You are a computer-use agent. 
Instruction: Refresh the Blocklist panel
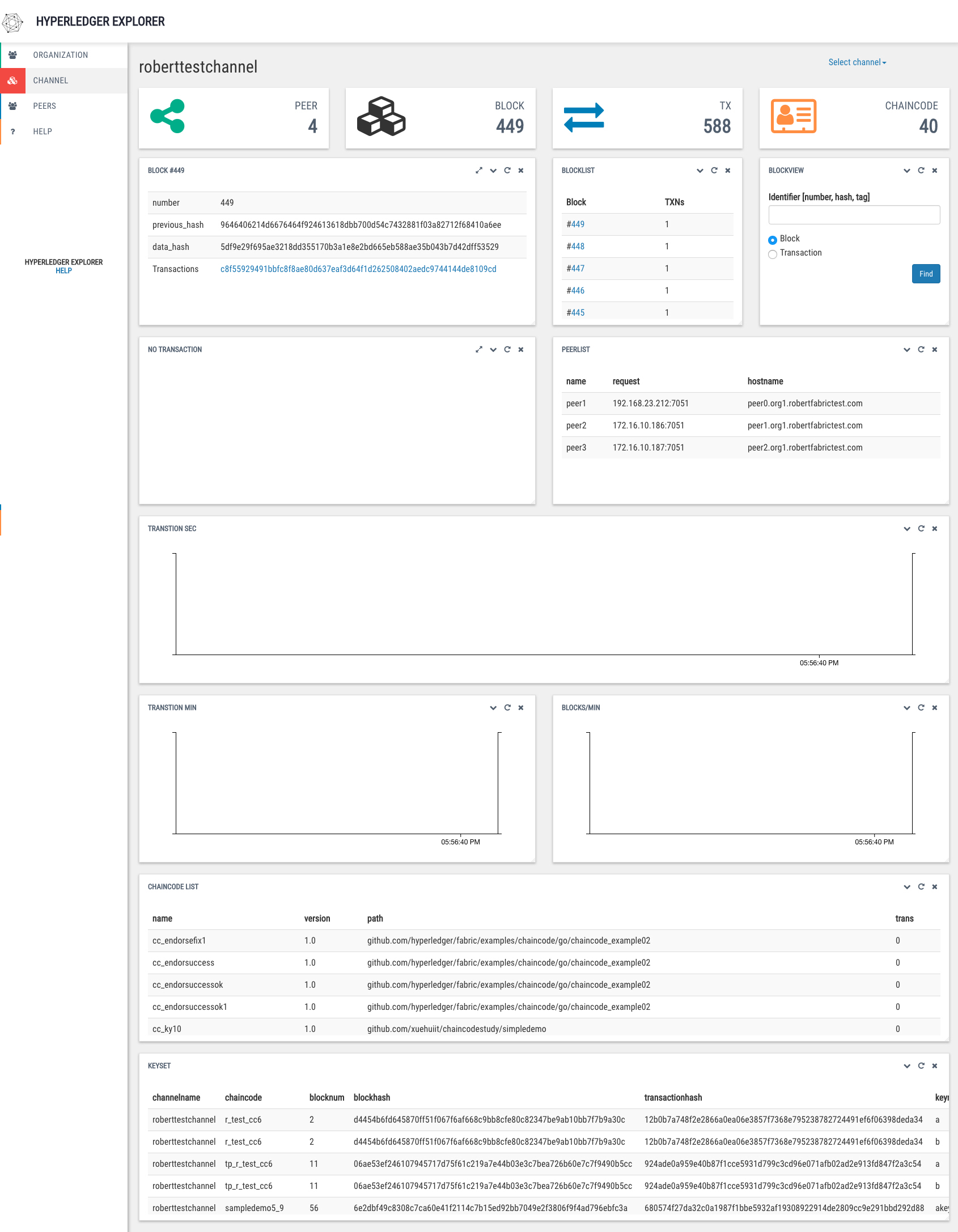[714, 171]
